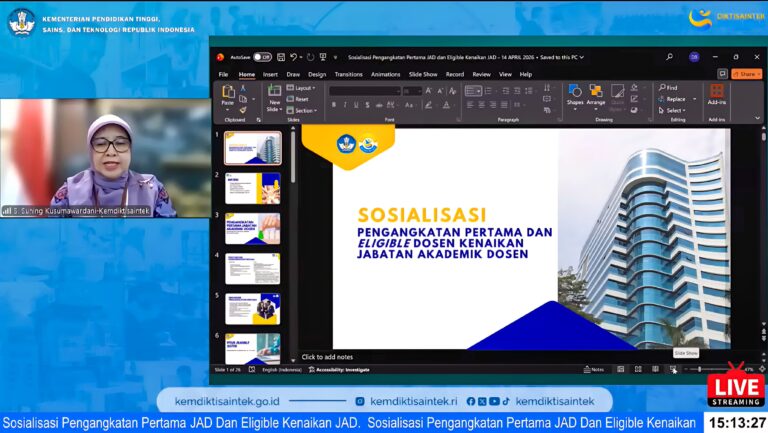Open the Slide Show tab
This screenshot has width=768, height=433.
point(423,74)
